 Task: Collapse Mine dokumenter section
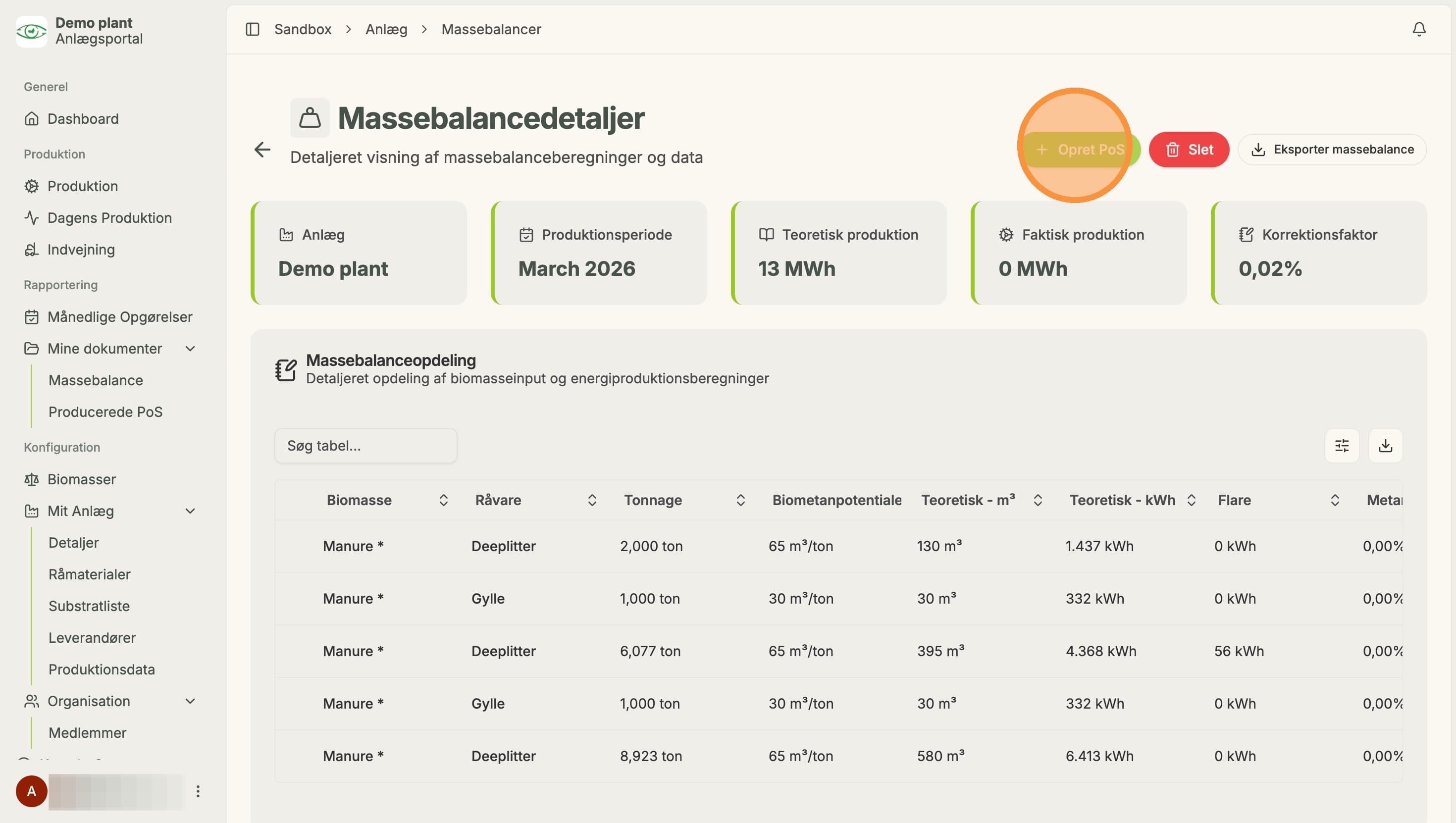click(191, 348)
